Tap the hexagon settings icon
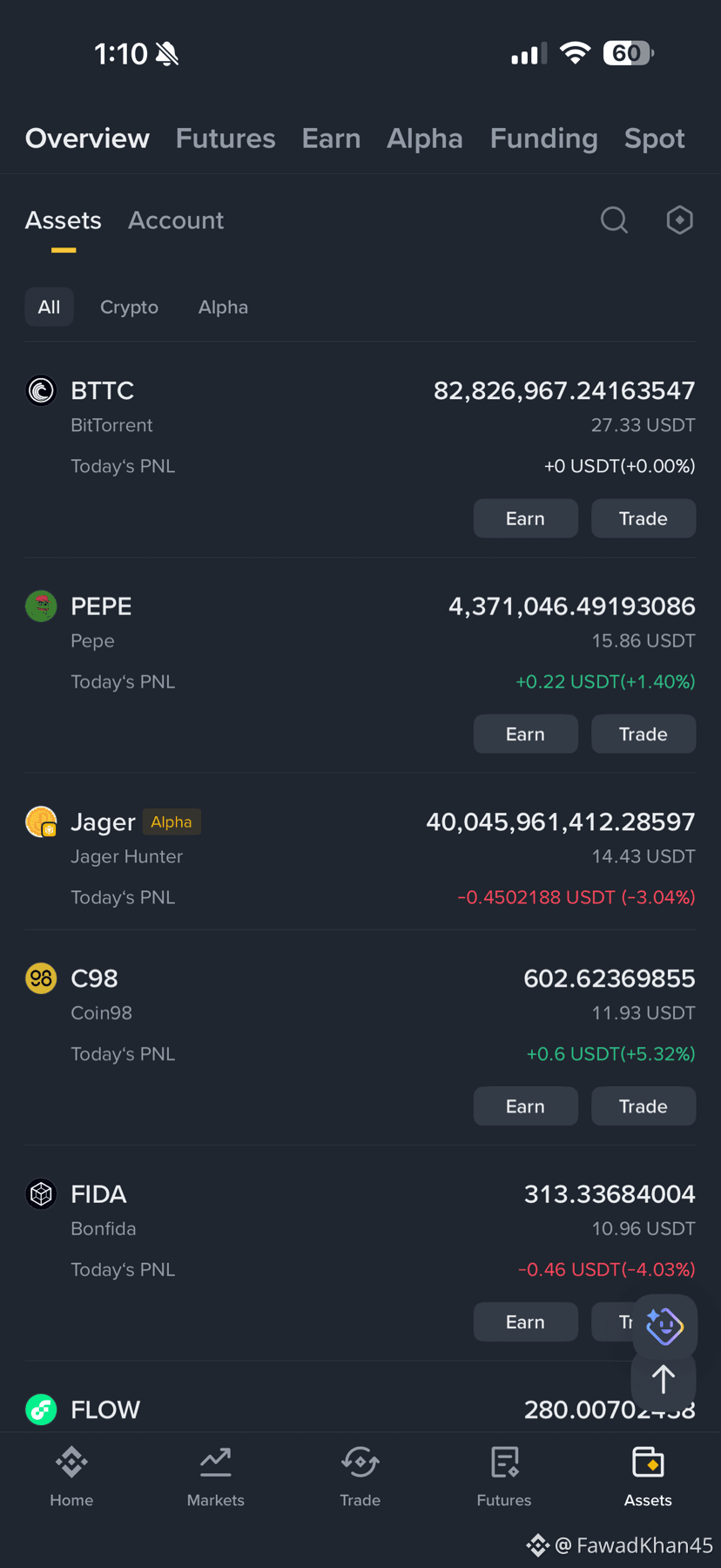The width and height of the screenshot is (721, 1568). click(x=679, y=220)
